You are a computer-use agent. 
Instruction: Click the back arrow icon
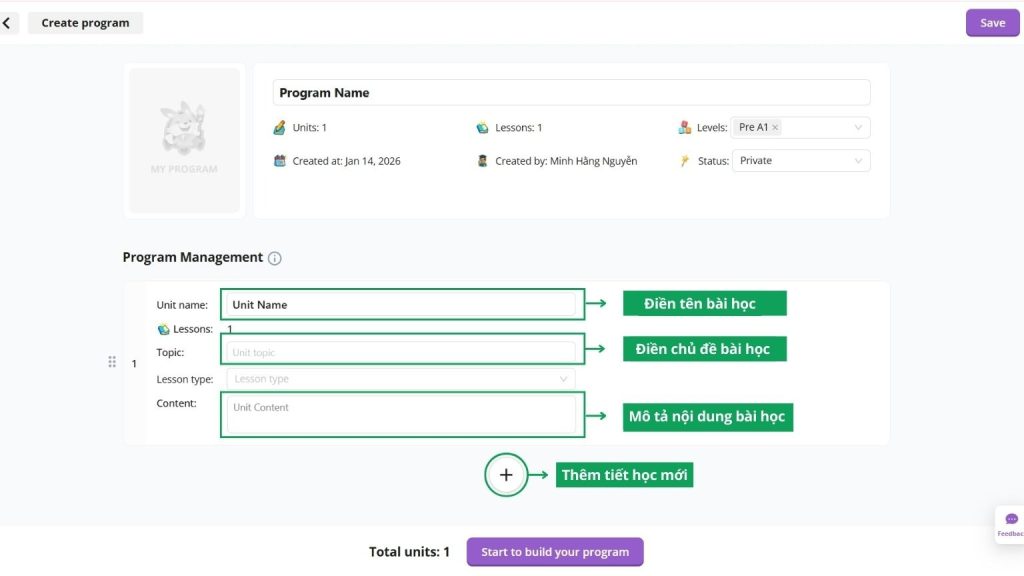(x=8, y=23)
